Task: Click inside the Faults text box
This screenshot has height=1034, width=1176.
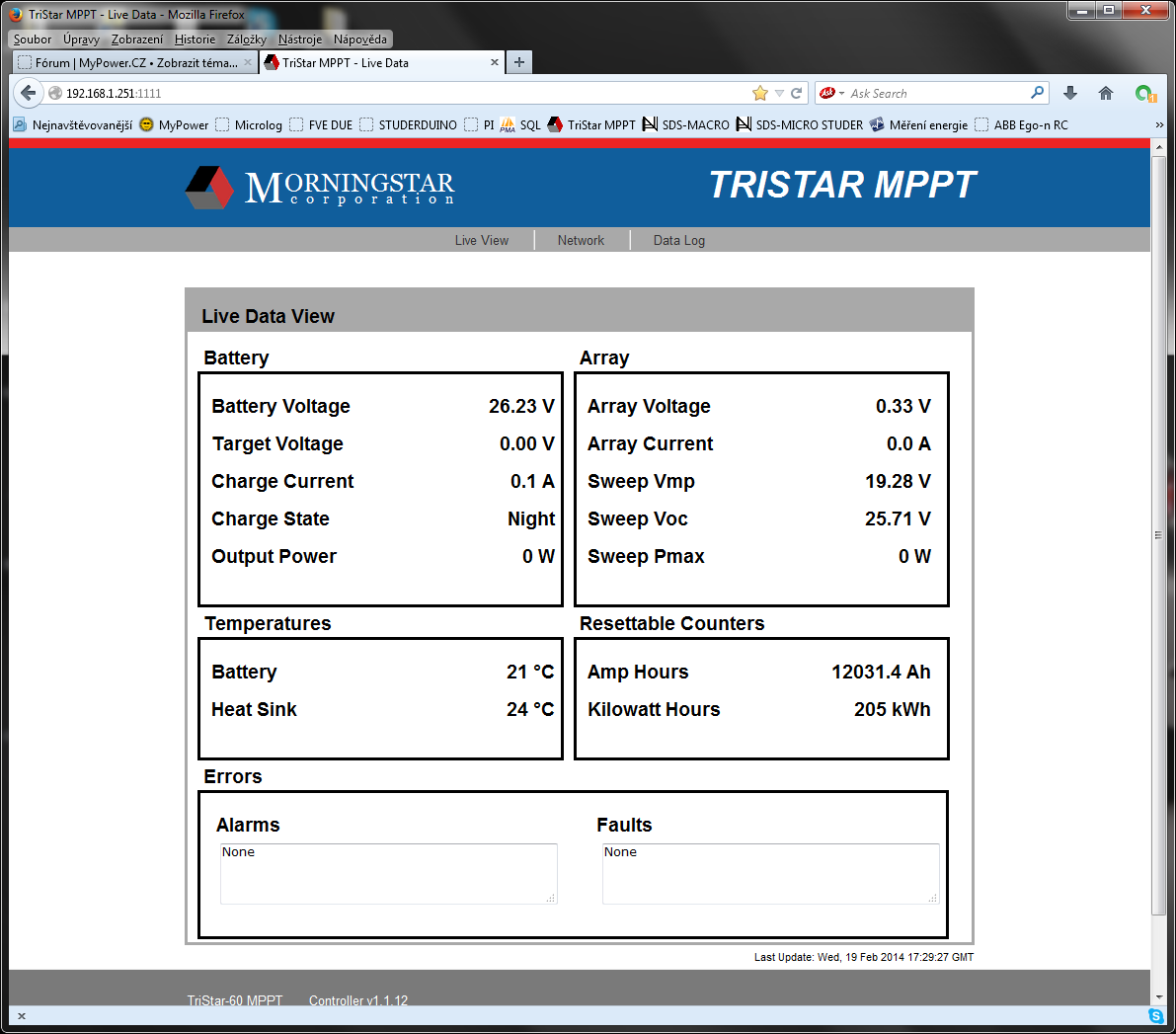Action: coord(771,873)
